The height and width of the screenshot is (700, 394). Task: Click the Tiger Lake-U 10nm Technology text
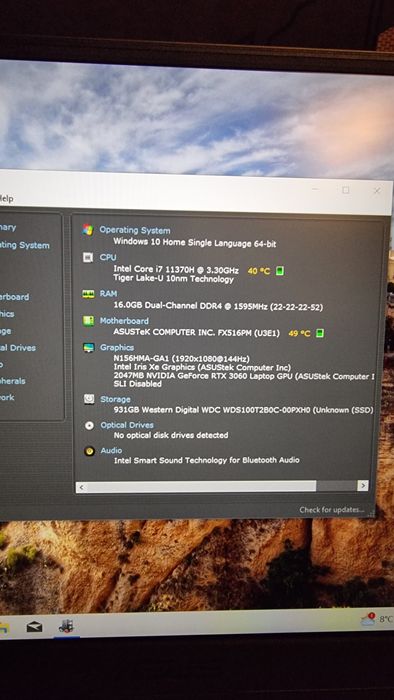tap(174, 279)
